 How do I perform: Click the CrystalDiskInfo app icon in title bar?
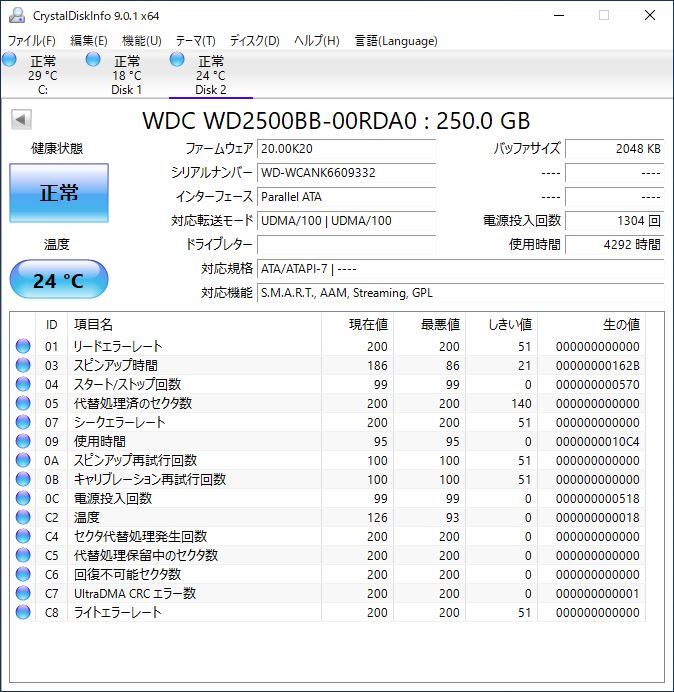click(17, 15)
